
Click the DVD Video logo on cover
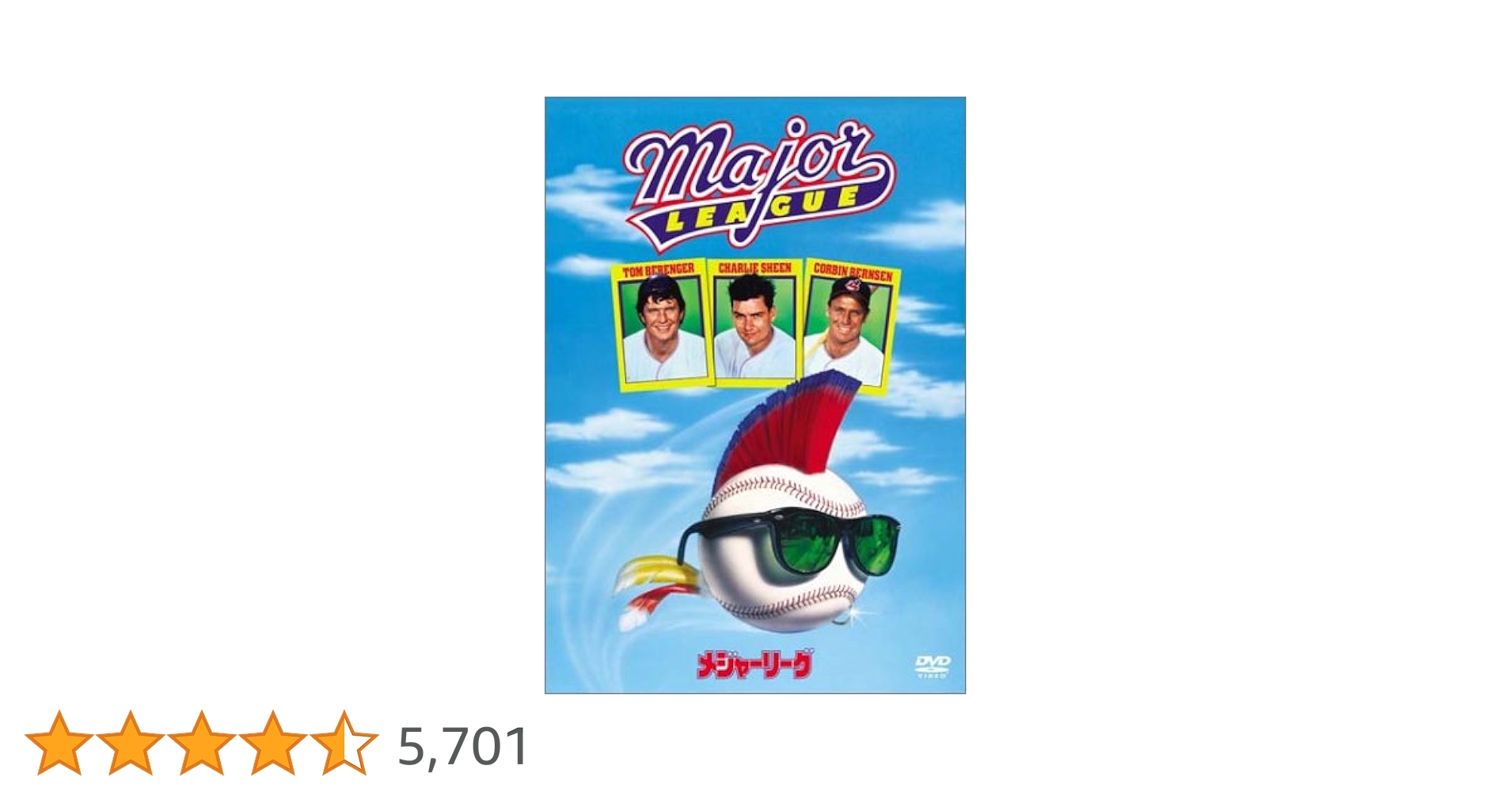[x=932, y=666]
